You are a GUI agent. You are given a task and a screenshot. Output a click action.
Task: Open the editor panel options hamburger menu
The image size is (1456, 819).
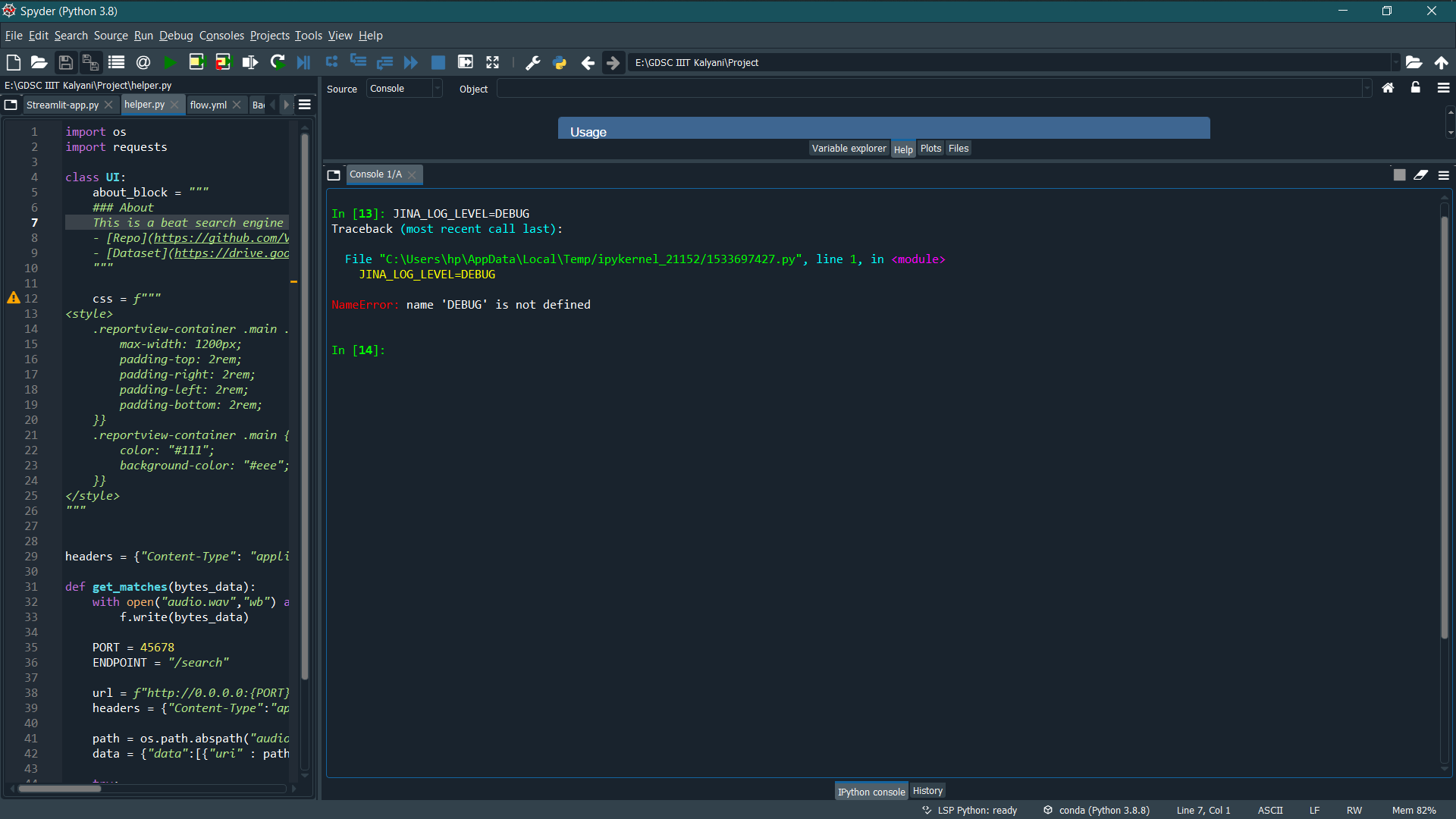click(x=304, y=104)
